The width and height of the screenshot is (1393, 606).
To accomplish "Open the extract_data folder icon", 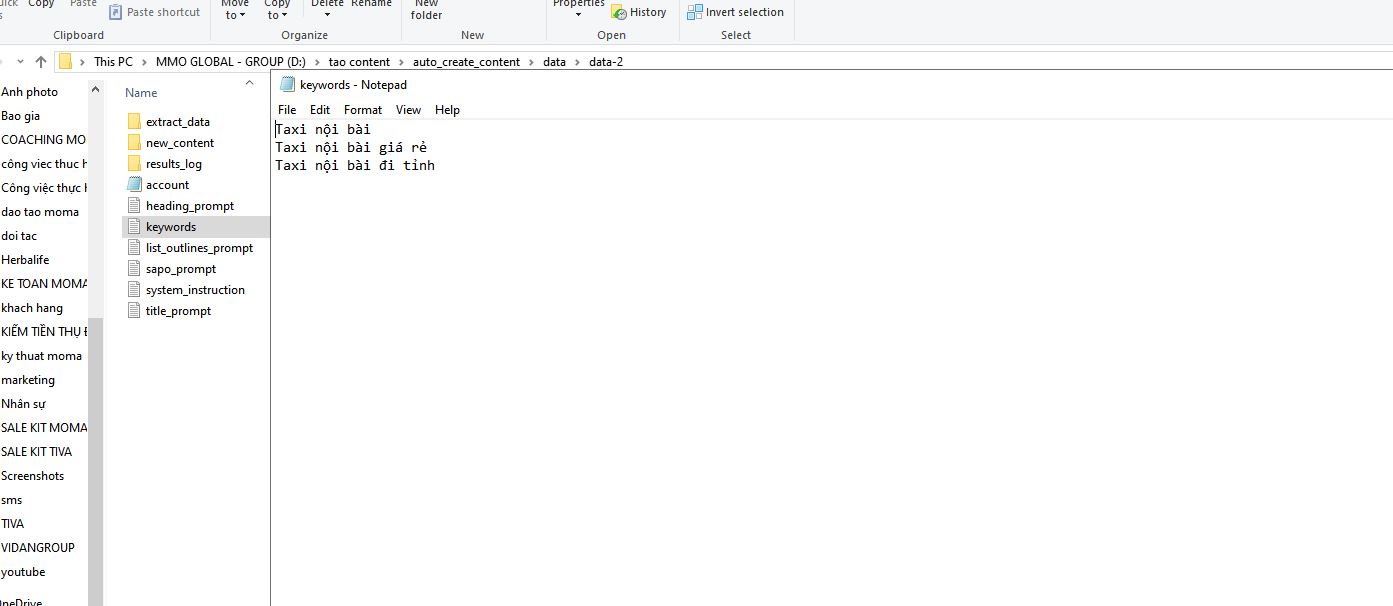I will pos(135,121).
